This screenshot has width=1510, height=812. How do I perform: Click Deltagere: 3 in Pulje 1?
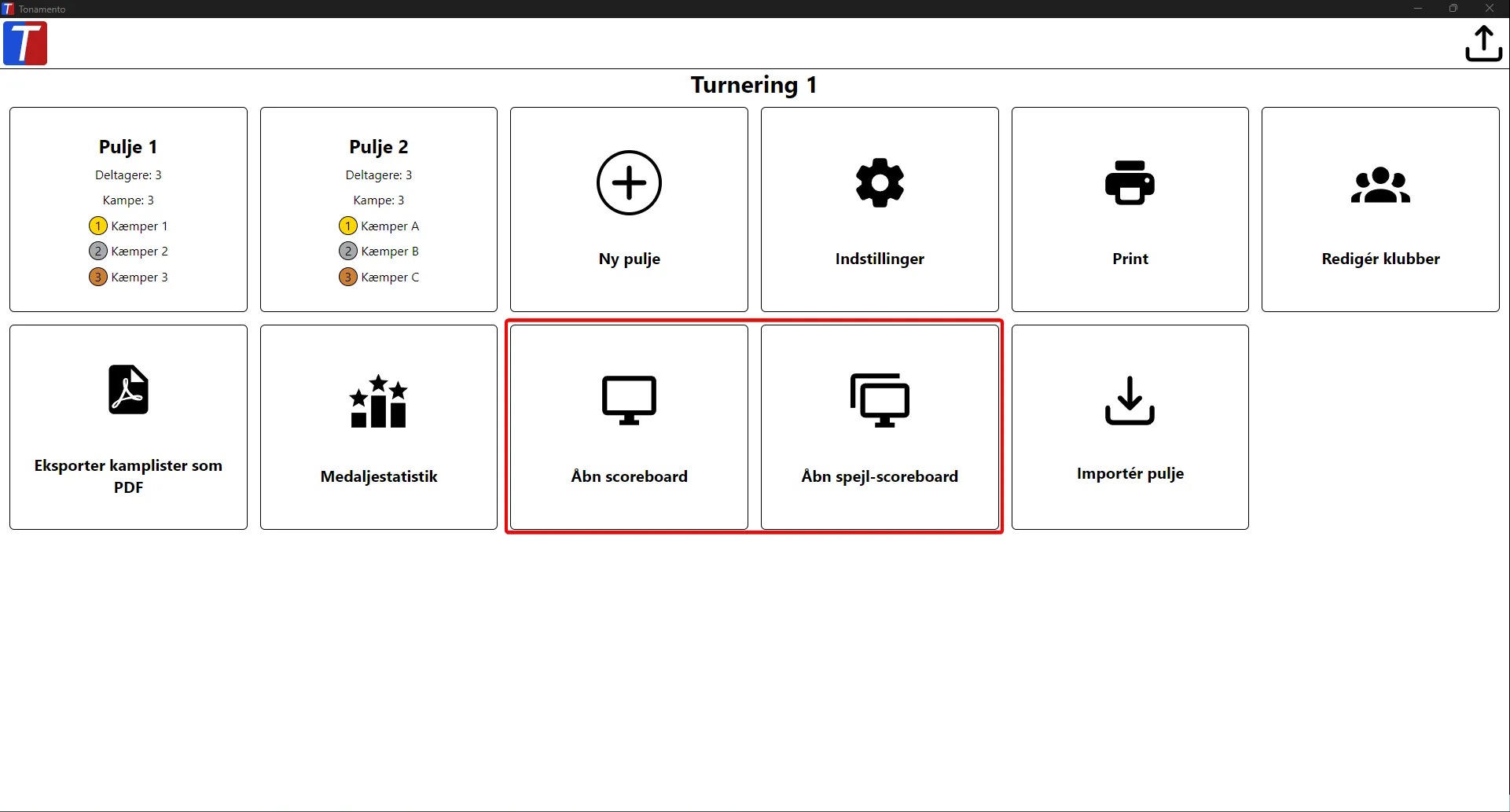[128, 175]
